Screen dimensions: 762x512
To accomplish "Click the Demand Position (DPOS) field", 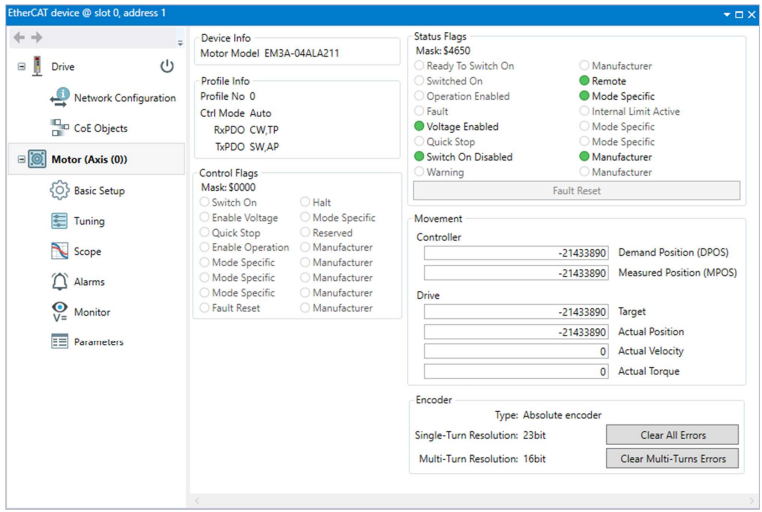I will tap(516, 253).
